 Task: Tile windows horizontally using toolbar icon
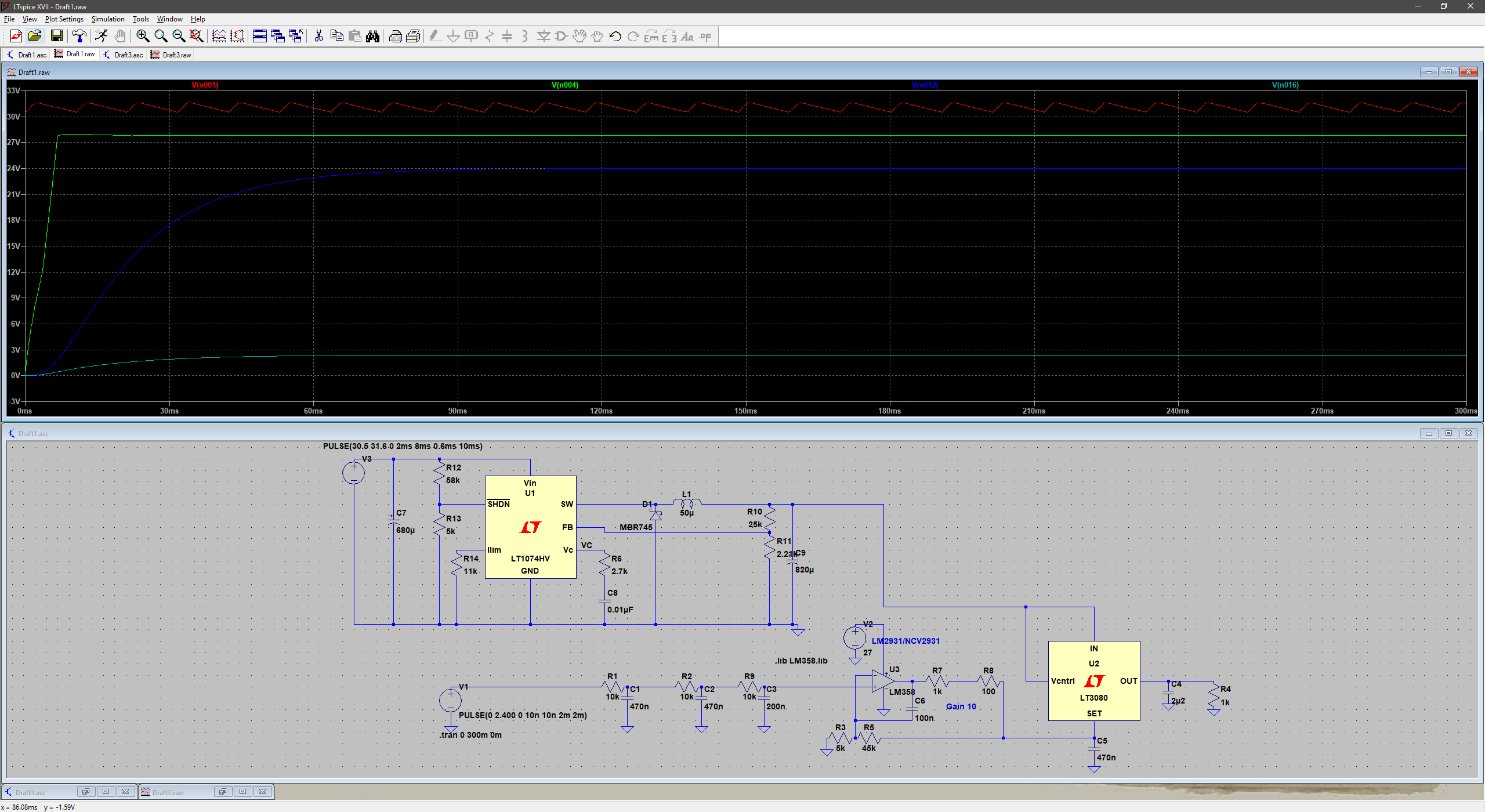click(x=260, y=36)
